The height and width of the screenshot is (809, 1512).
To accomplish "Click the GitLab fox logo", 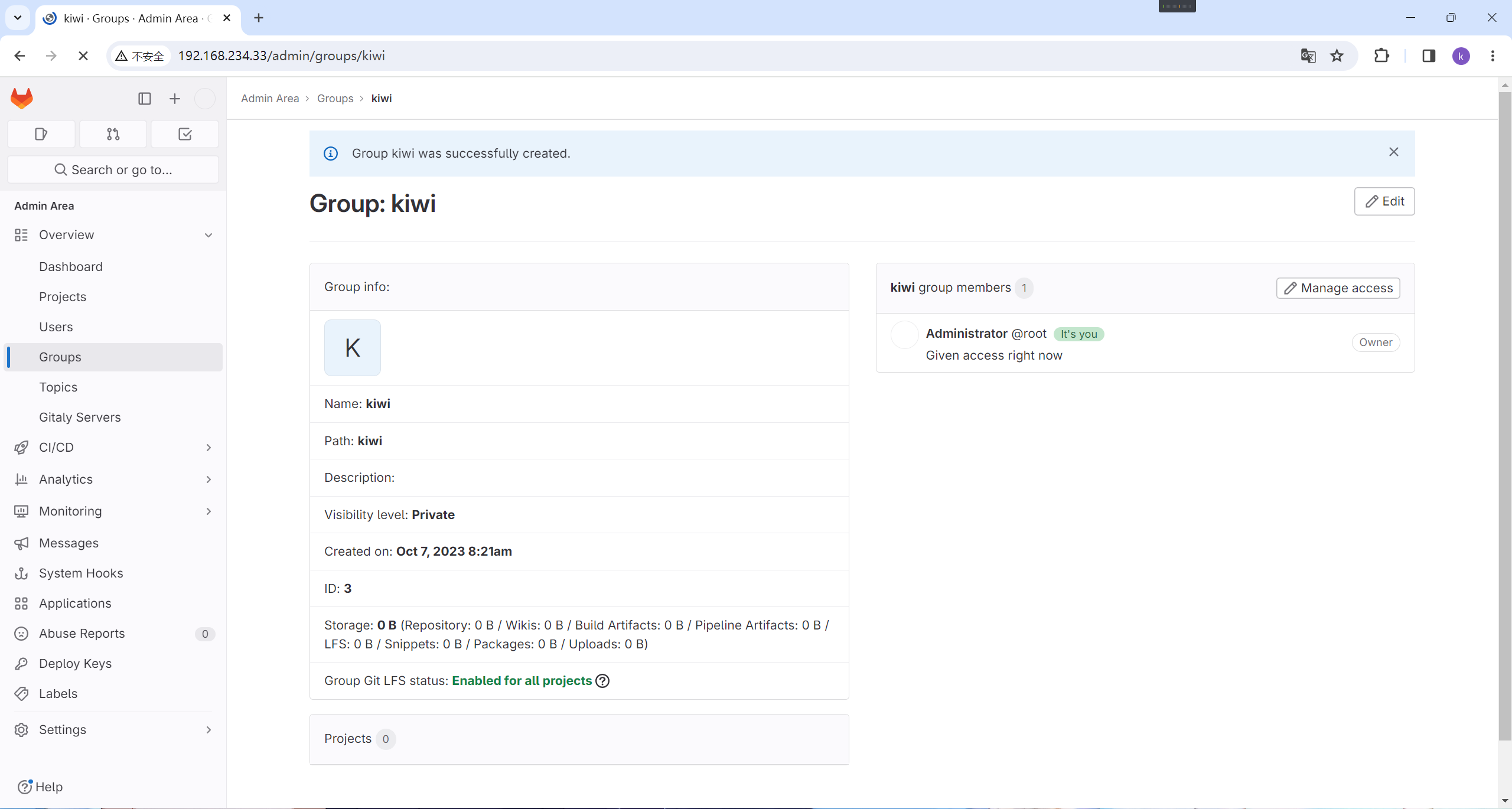I will 22,98.
